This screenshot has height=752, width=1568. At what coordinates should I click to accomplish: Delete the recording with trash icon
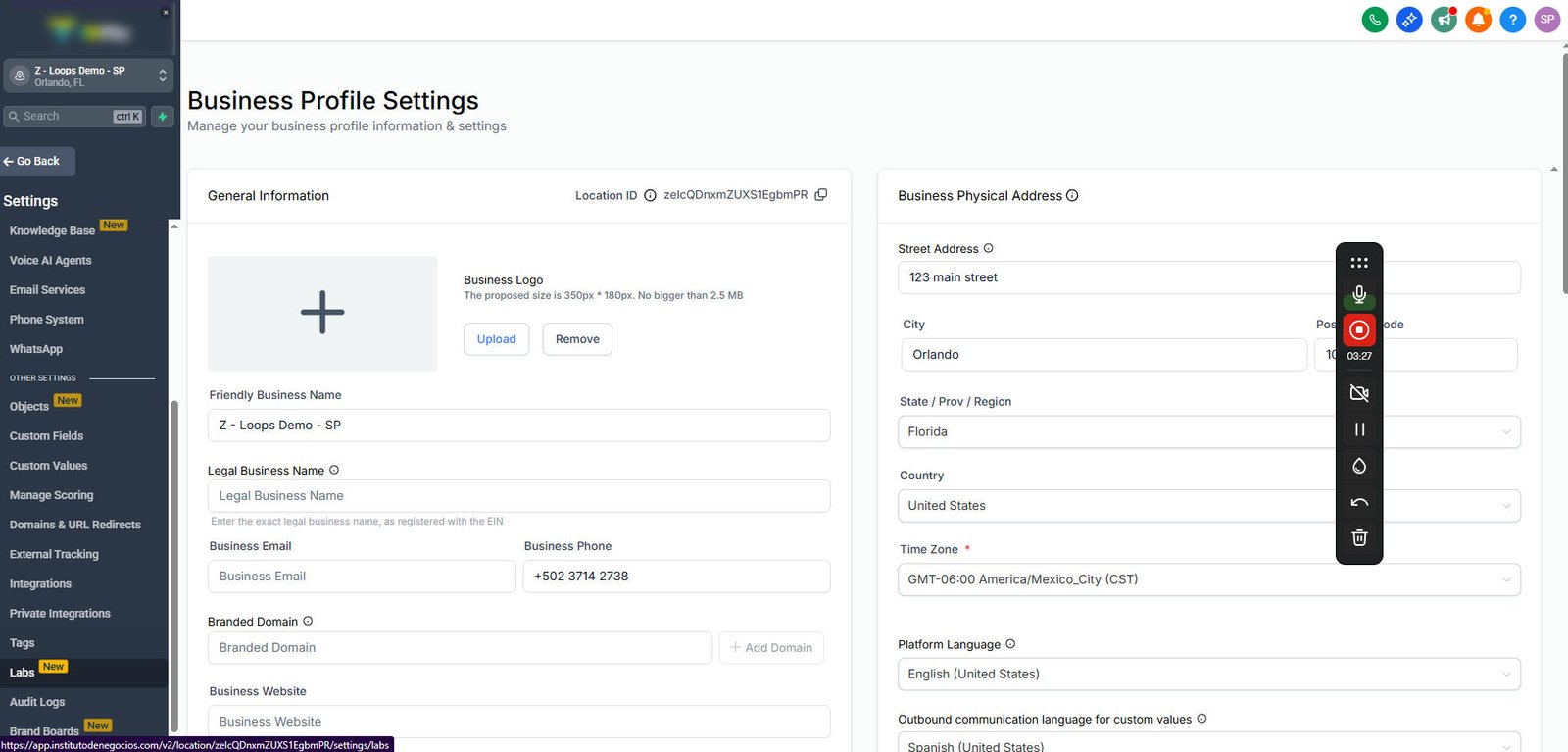1359,537
